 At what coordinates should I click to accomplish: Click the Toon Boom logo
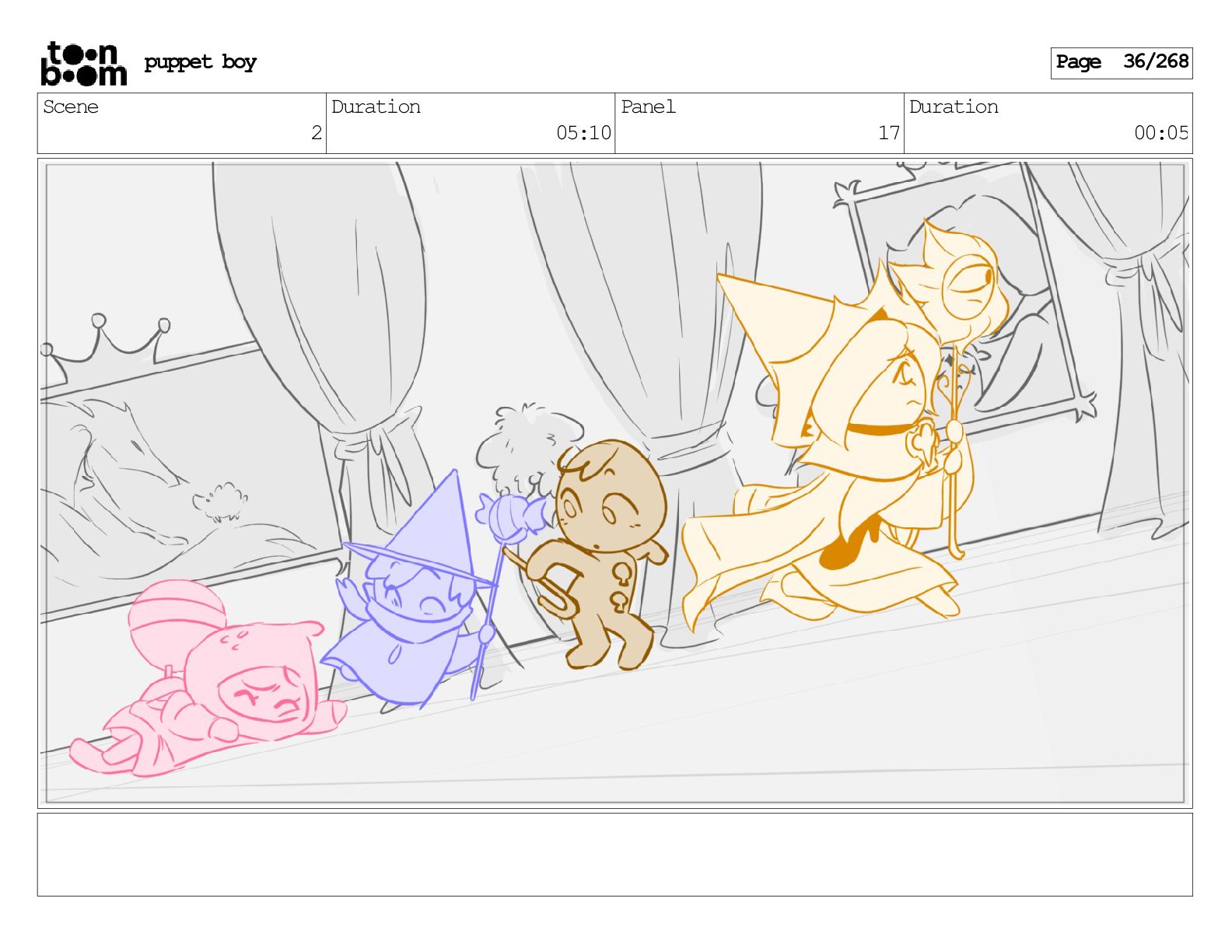point(83,63)
